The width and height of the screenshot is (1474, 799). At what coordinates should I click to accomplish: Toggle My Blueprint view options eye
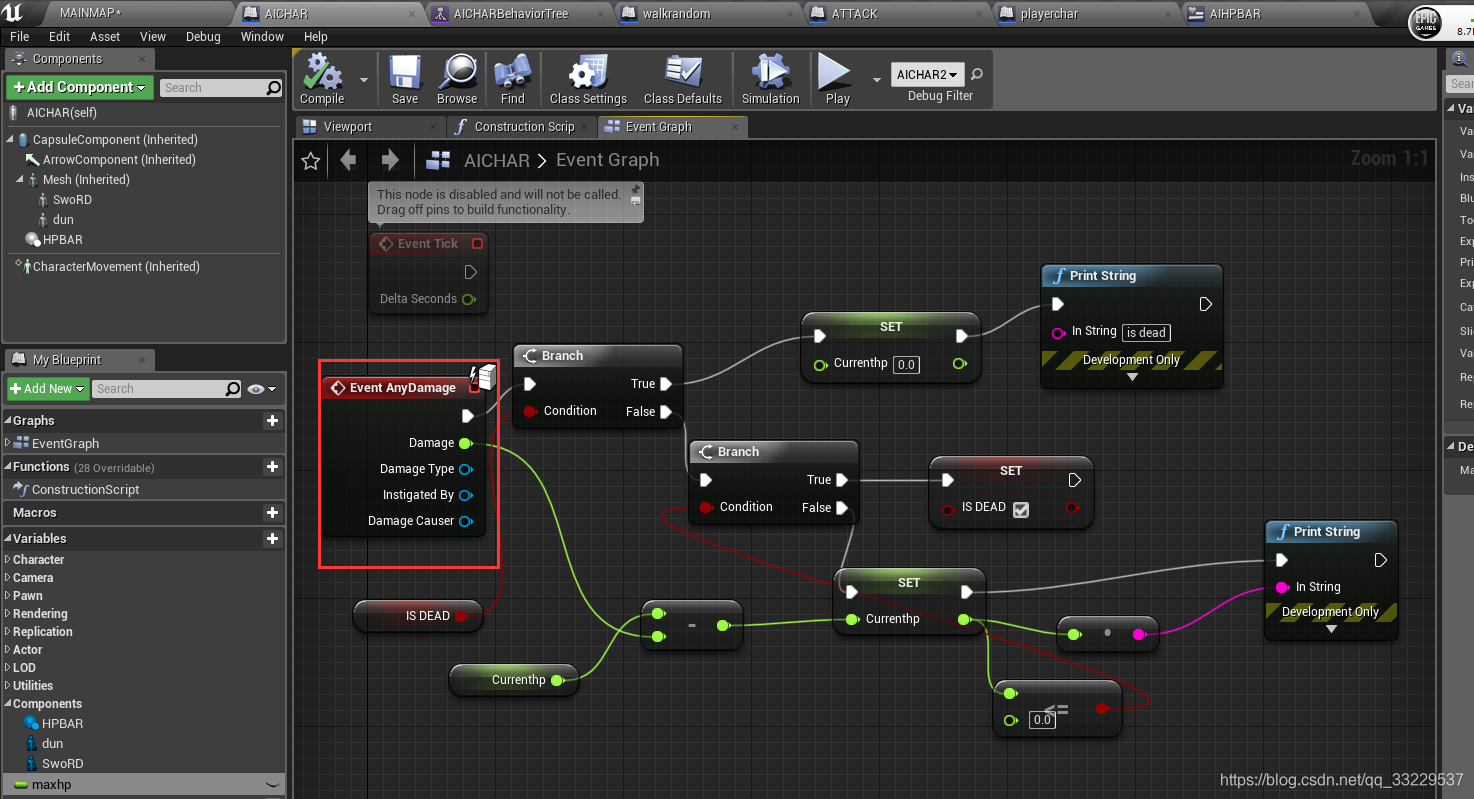coord(261,389)
